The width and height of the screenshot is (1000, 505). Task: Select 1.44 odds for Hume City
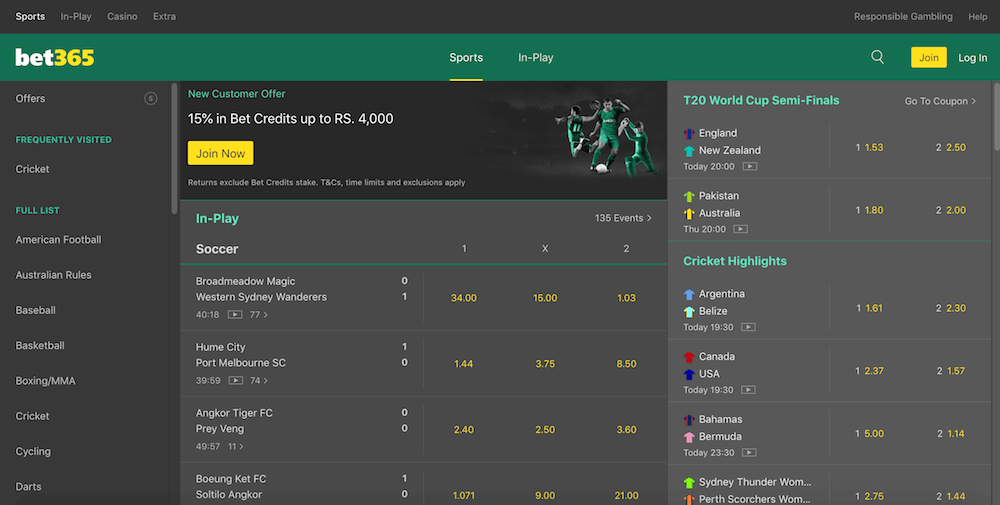(x=464, y=363)
